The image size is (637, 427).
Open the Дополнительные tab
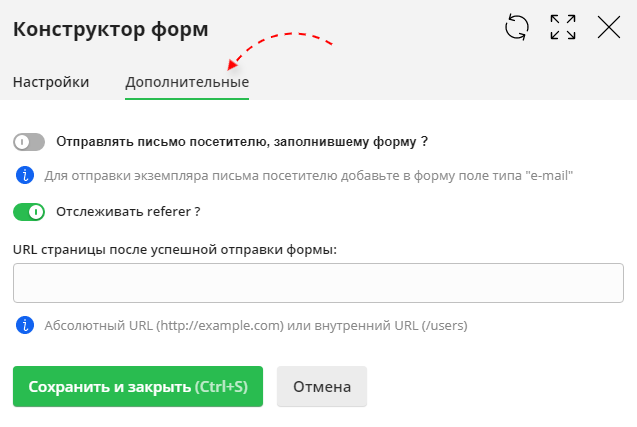pos(187,82)
